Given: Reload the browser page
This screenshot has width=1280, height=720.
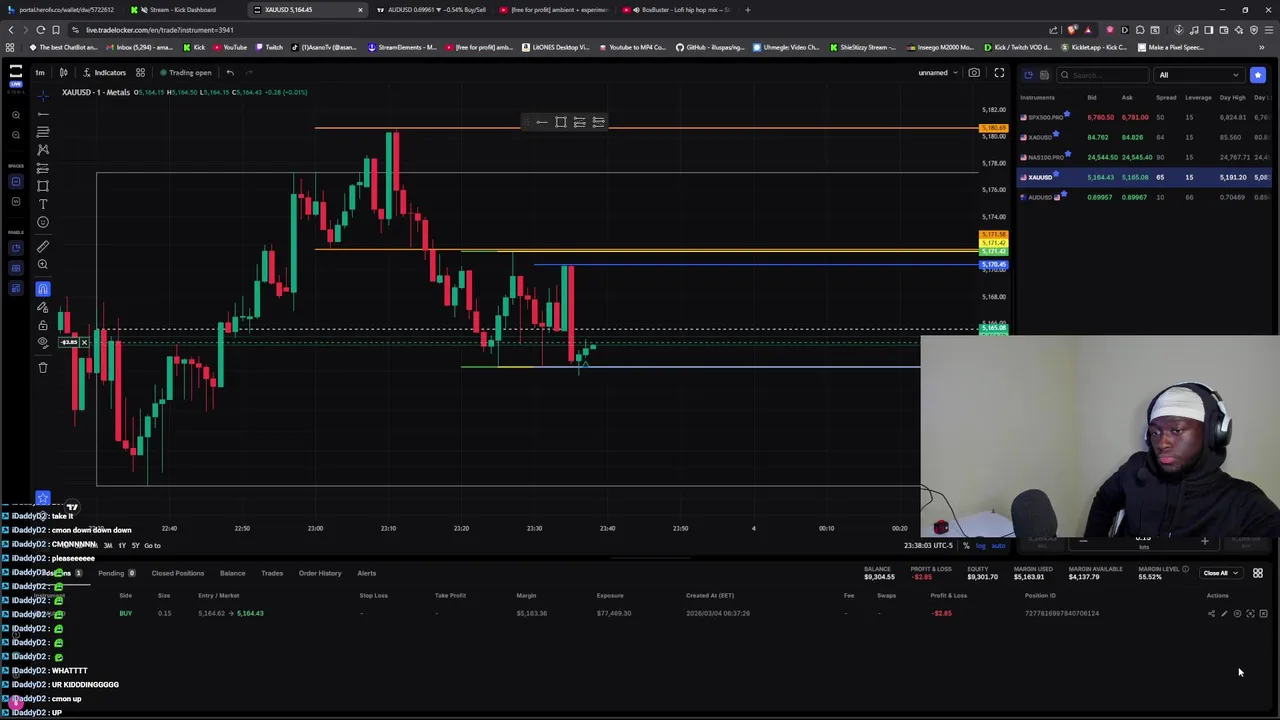Looking at the screenshot, I should click(x=40, y=30).
